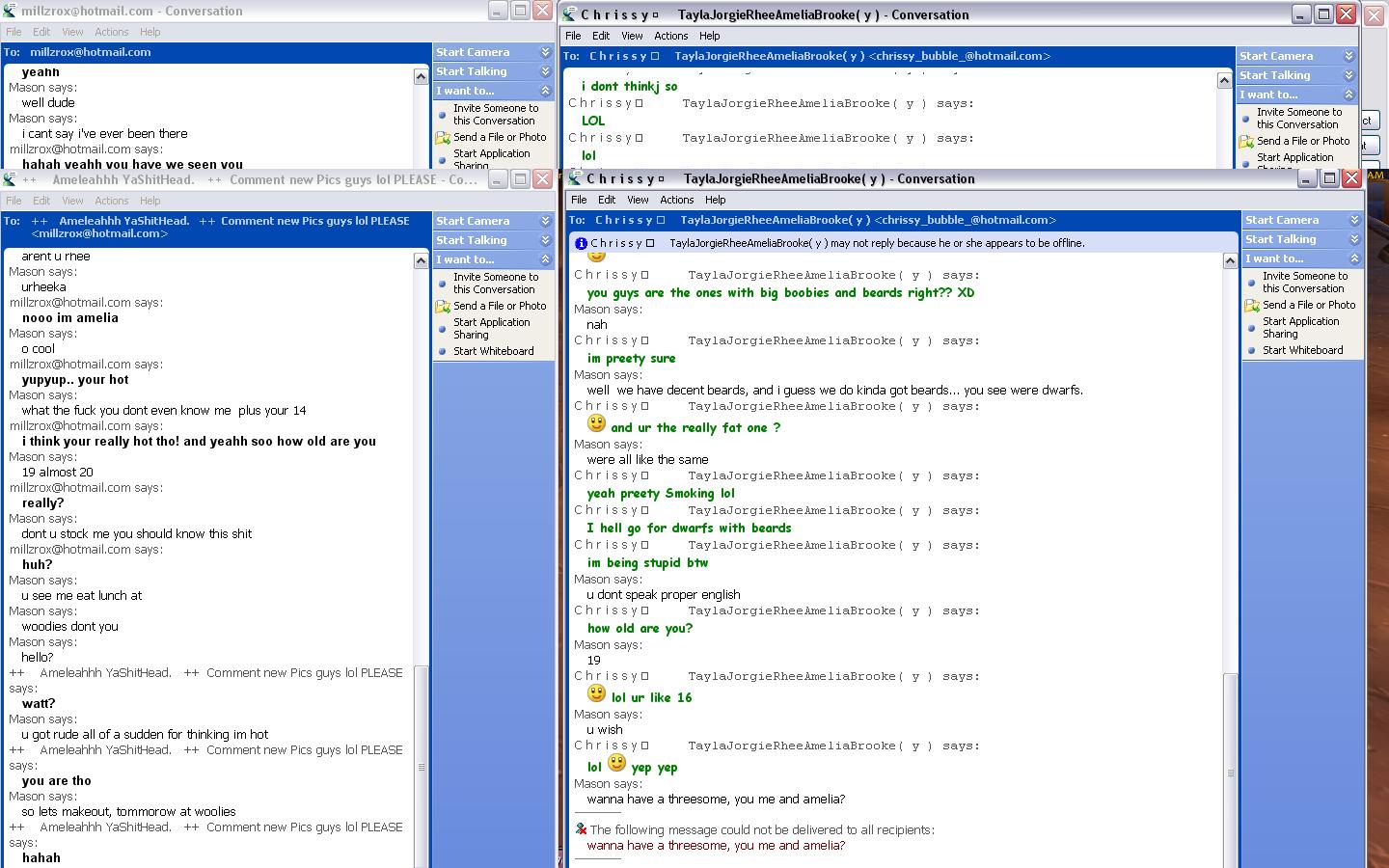Click Send a File icon in millzrox window

443,138
